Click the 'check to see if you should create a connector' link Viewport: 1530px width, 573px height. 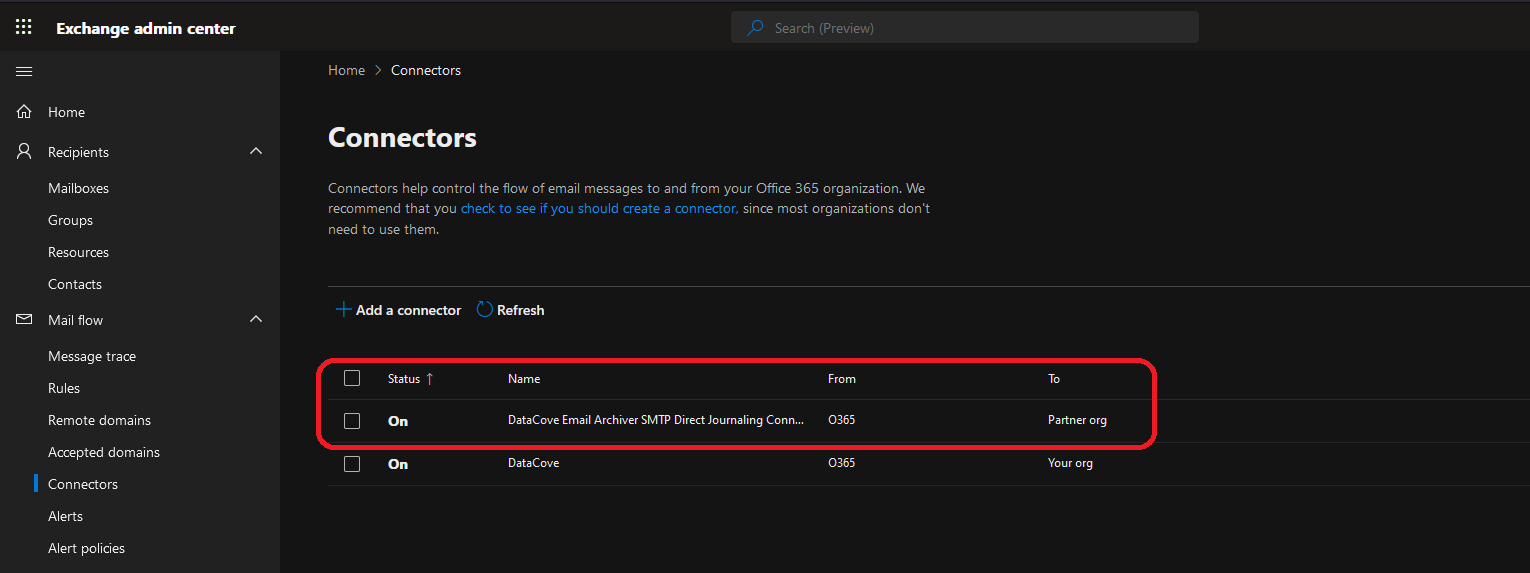(599, 209)
